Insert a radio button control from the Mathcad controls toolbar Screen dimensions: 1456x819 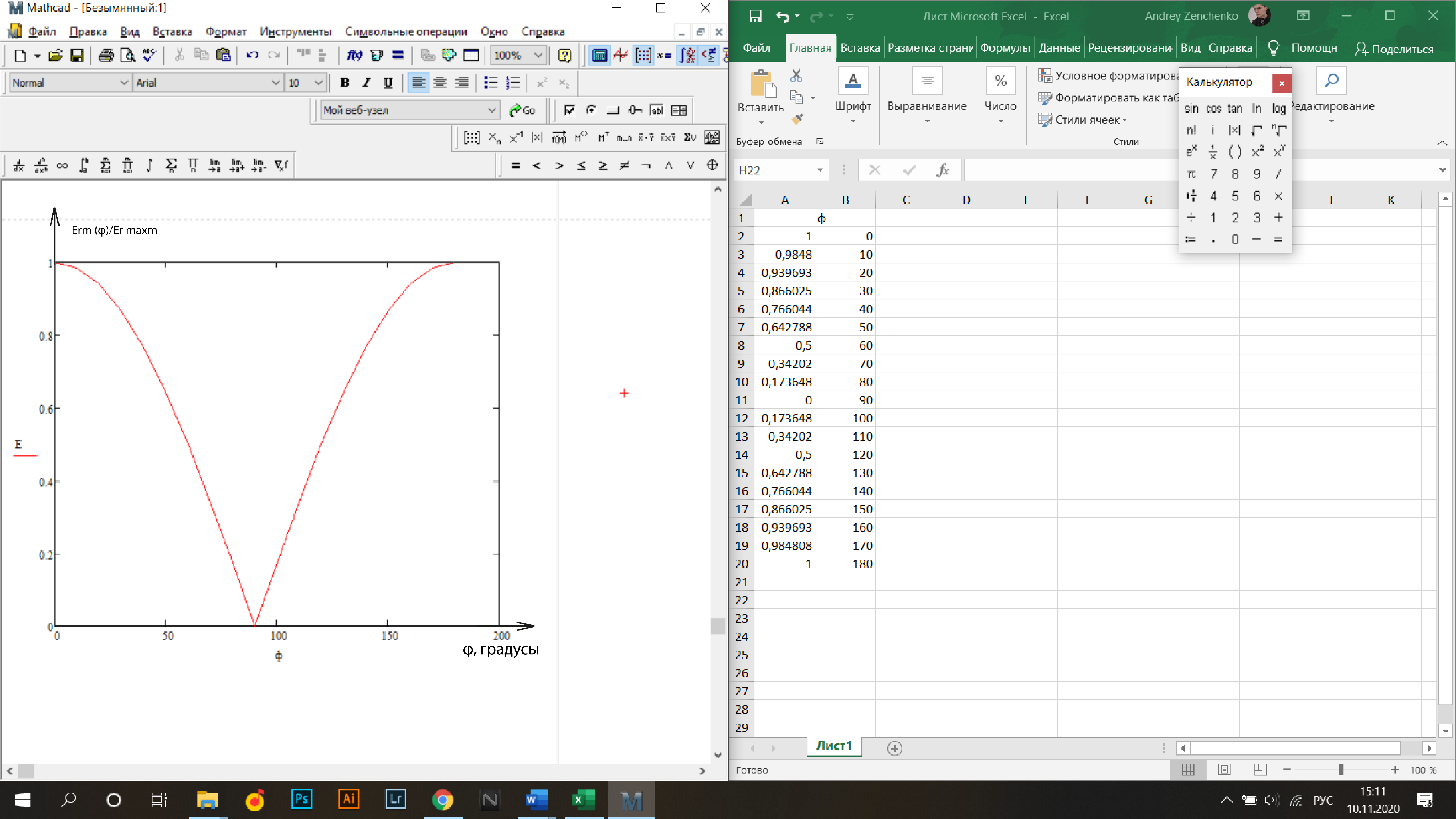pos(591,110)
